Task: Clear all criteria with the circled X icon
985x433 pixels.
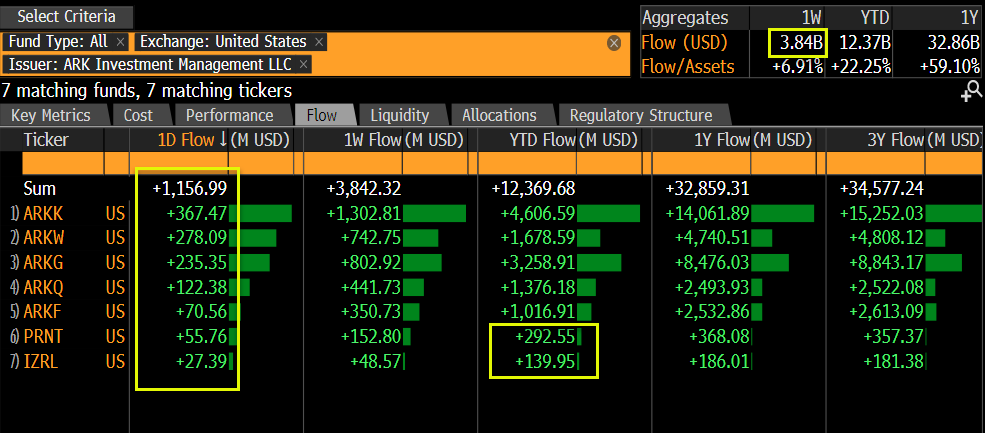Action: point(614,43)
